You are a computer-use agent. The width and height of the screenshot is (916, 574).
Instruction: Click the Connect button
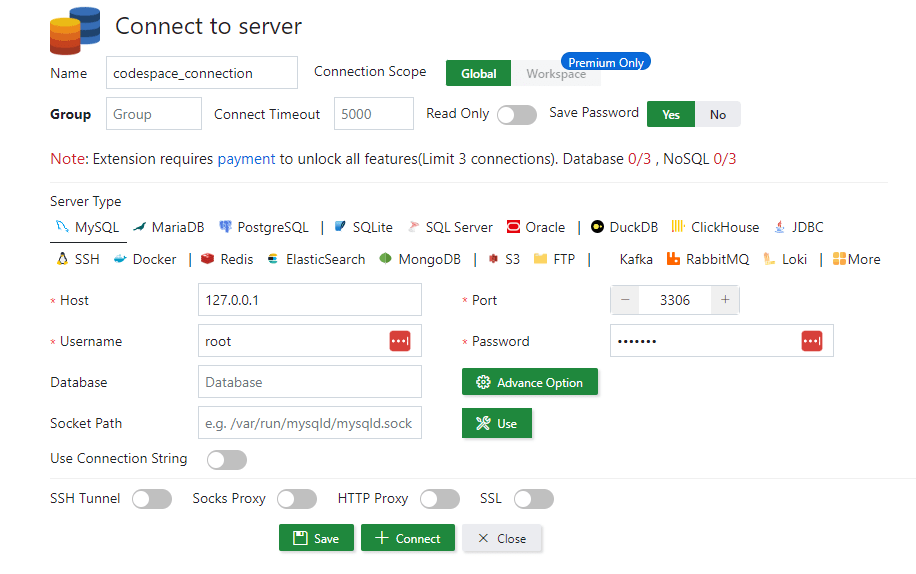(408, 538)
